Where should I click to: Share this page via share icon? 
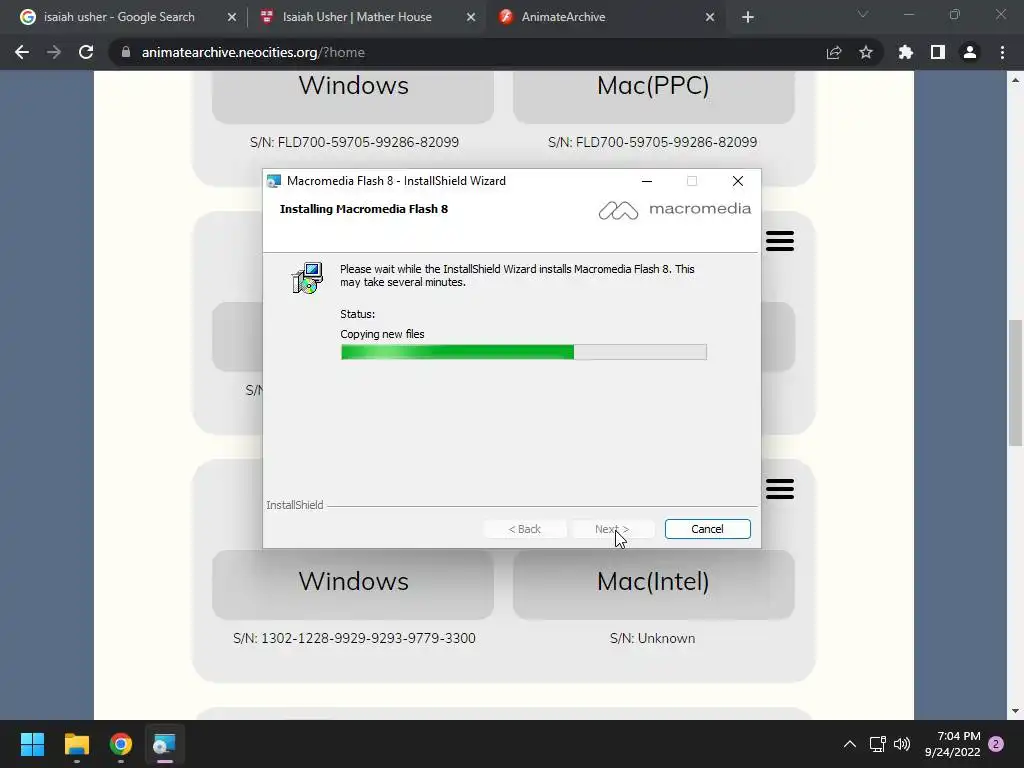(x=834, y=52)
